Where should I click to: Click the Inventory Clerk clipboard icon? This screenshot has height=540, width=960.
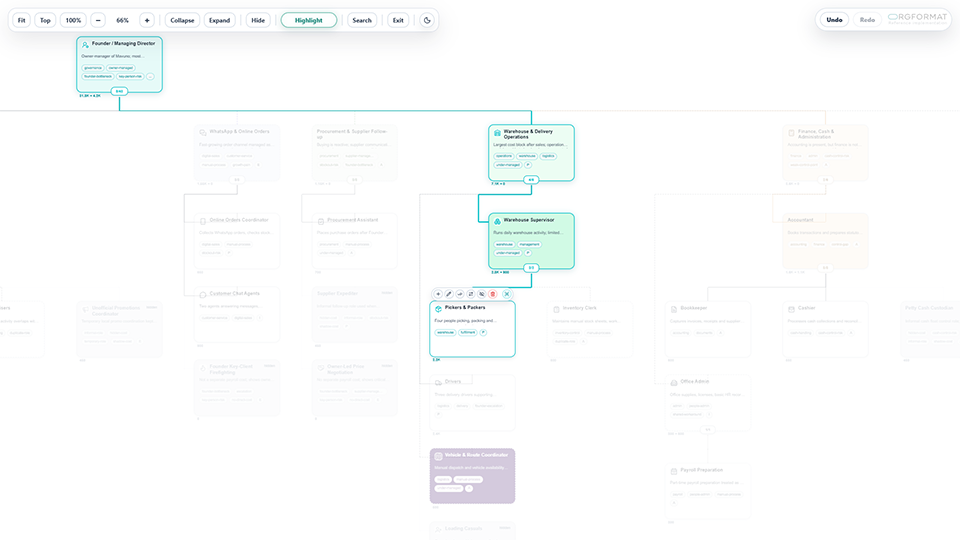coord(556,309)
